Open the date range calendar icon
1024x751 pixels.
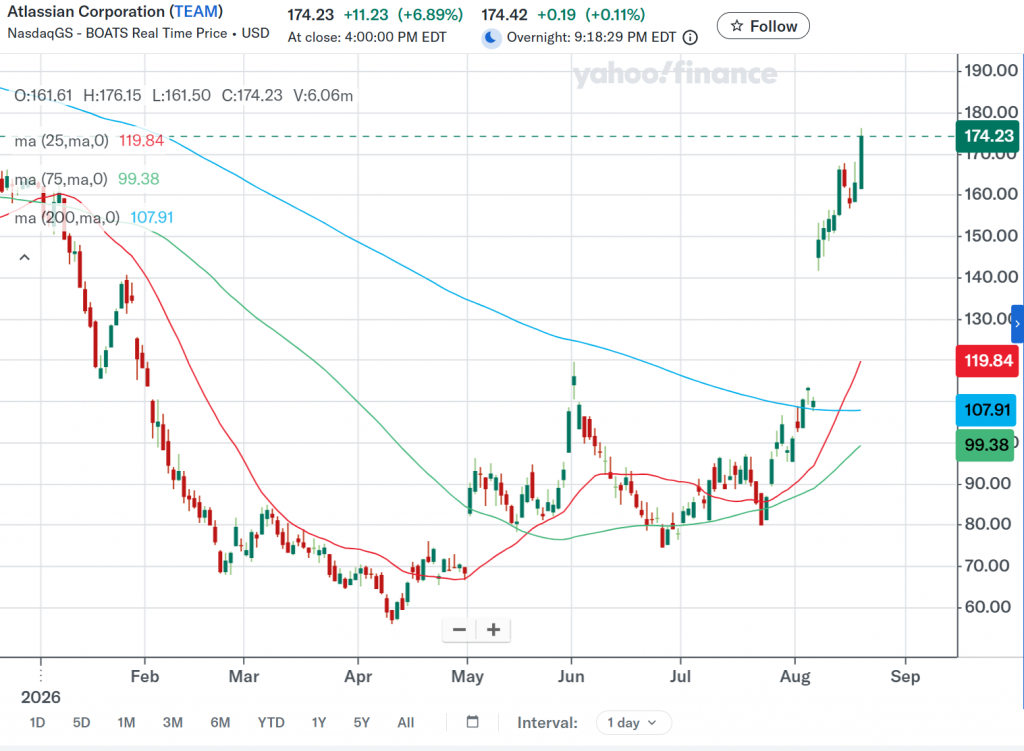[x=473, y=722]
